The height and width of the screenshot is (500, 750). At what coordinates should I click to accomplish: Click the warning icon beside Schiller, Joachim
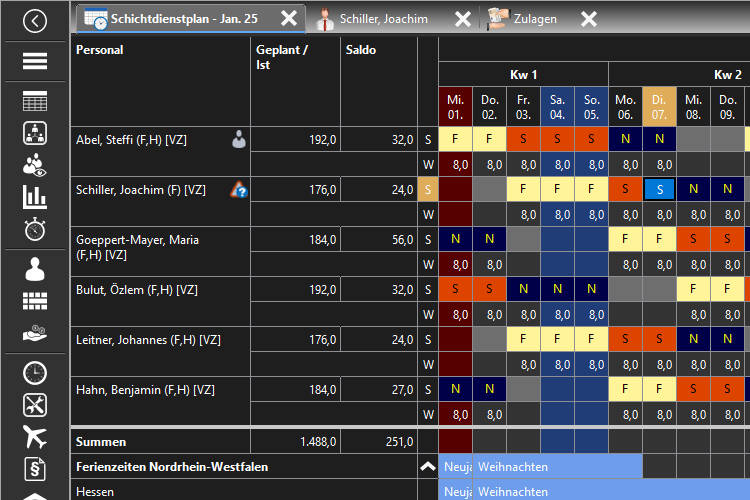coord(238,189)
